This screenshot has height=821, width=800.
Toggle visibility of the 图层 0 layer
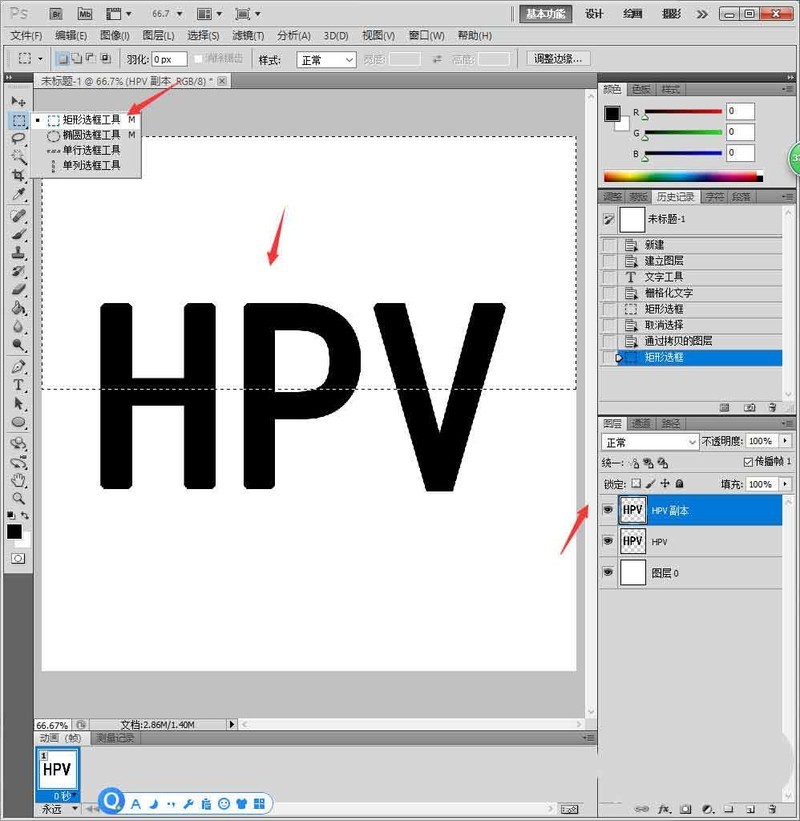point(608,572)
